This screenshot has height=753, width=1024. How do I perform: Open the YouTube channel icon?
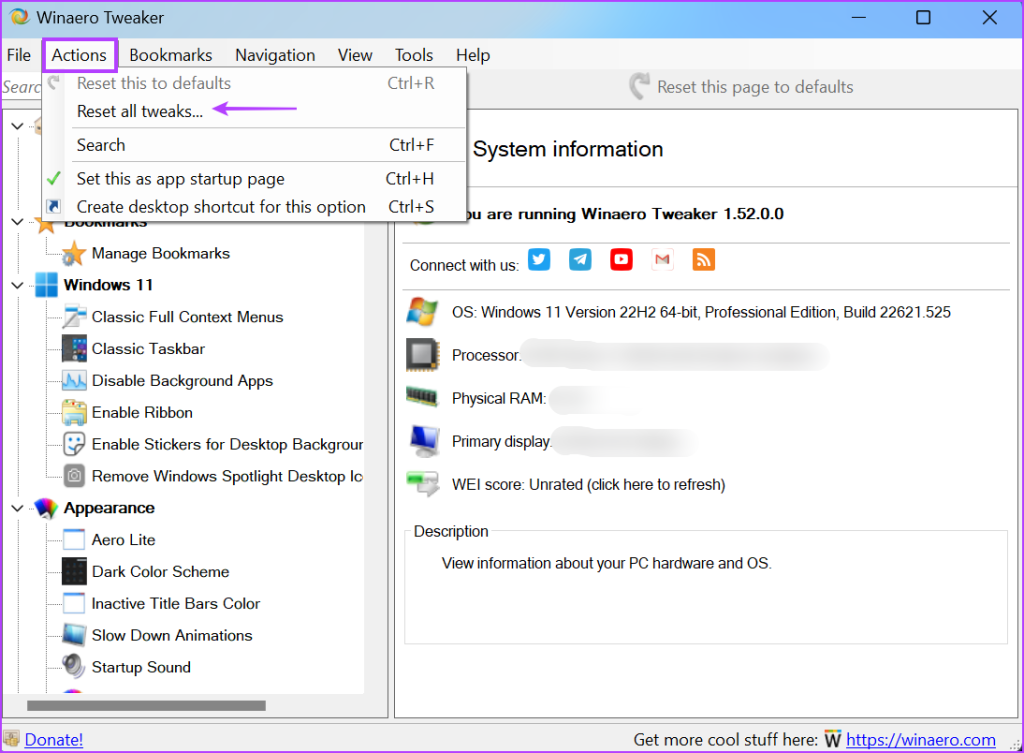[x=621, y=259]
